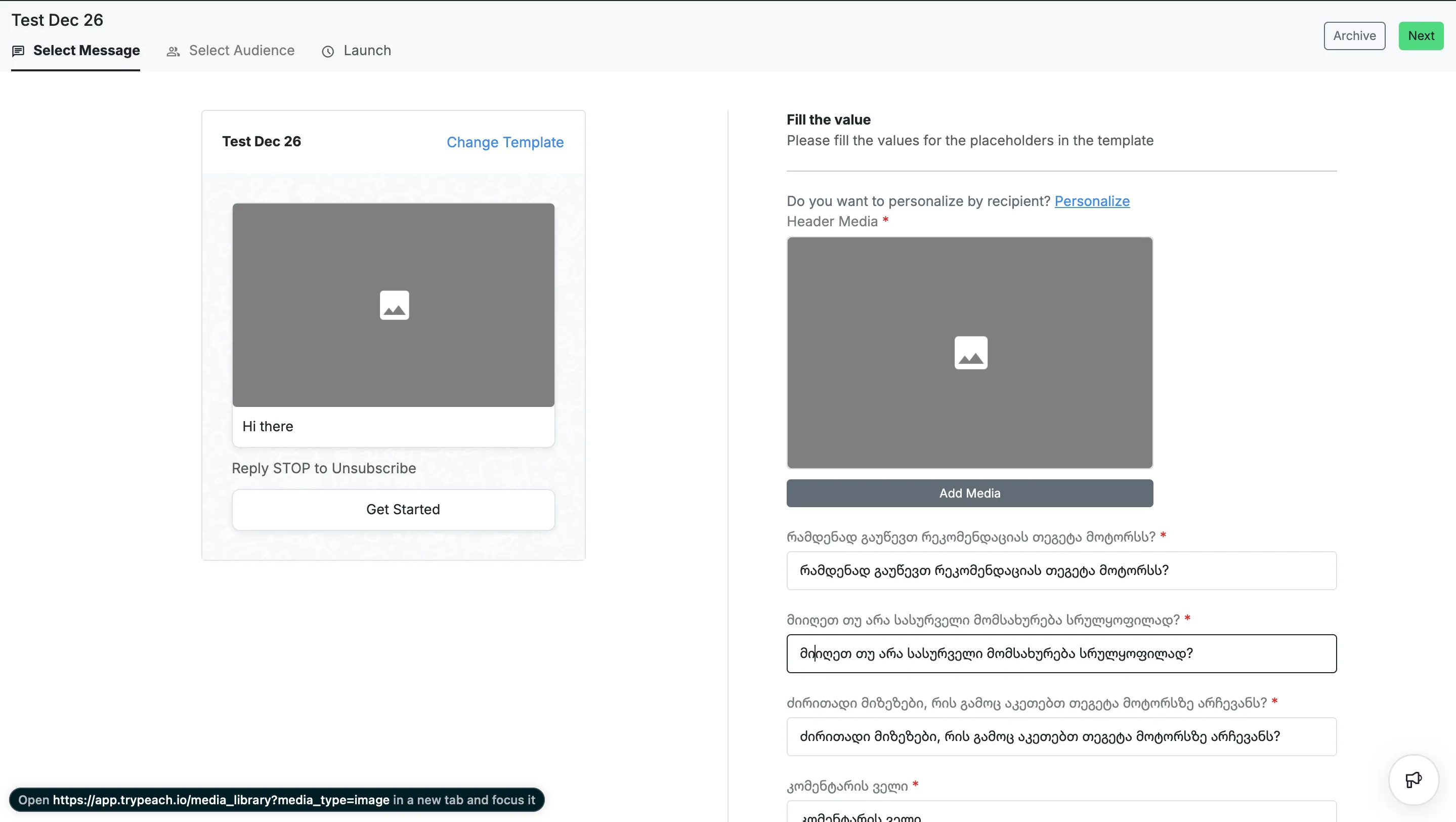Click the 'Header Media' label
1456x822 pixels.
click(832, 222)
